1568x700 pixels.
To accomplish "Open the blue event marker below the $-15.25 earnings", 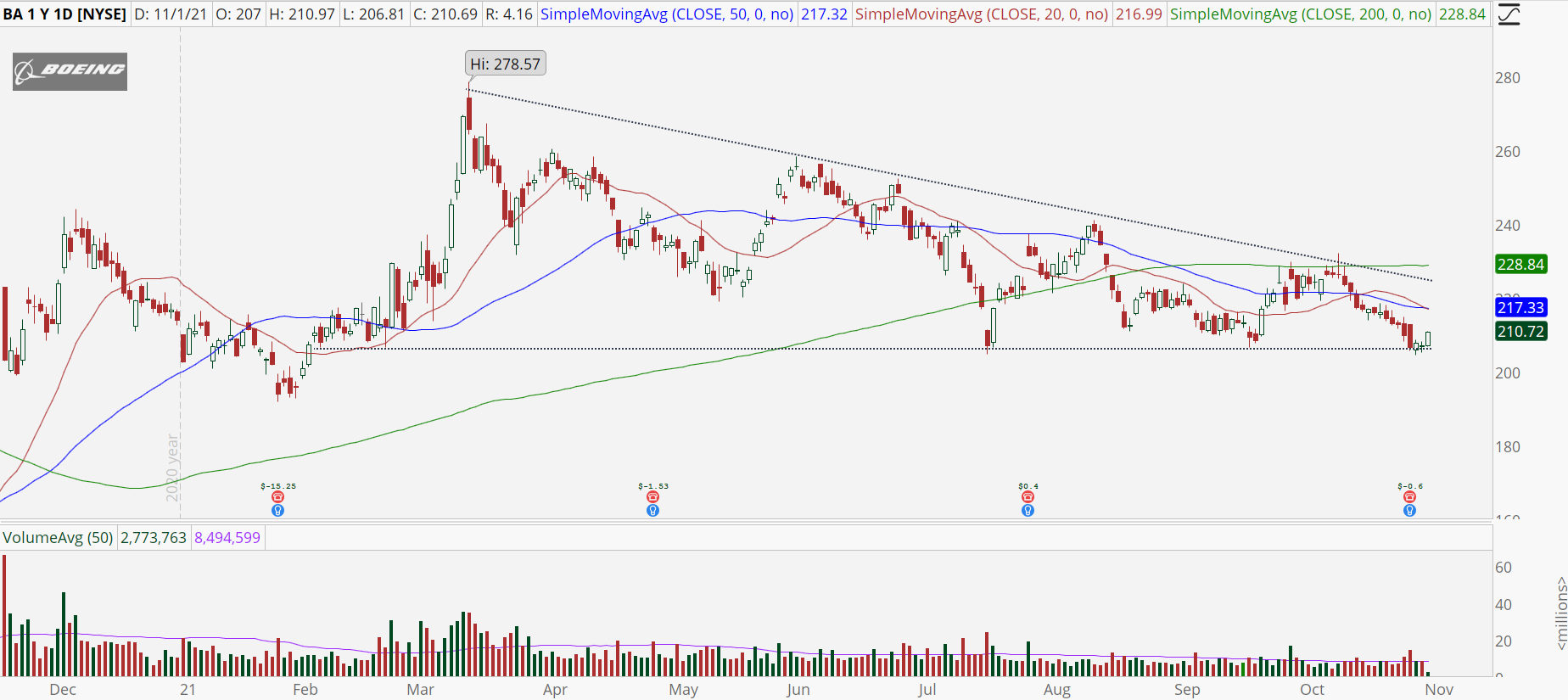I will tap(277, 511).
